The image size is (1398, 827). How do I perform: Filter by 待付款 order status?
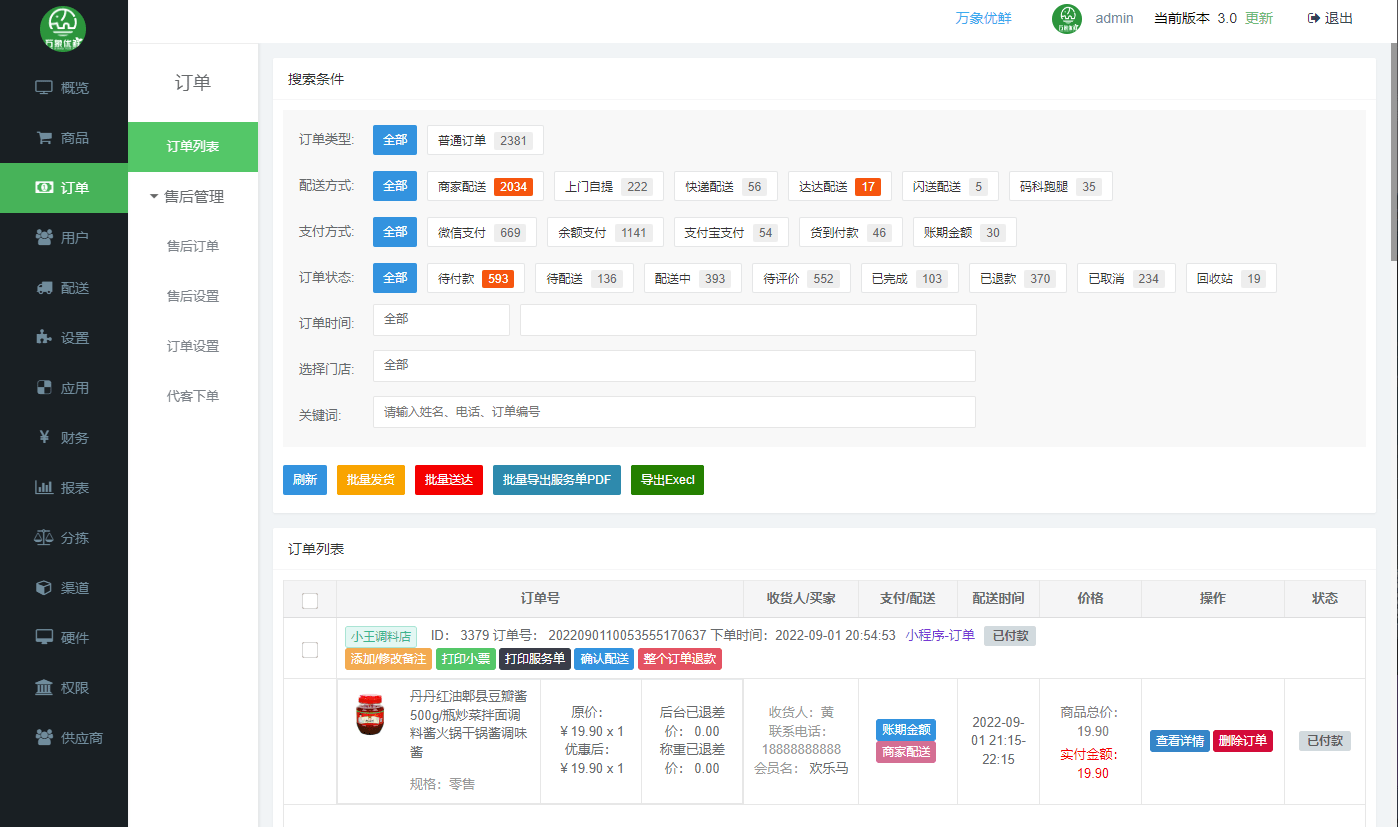click(475, 279)
